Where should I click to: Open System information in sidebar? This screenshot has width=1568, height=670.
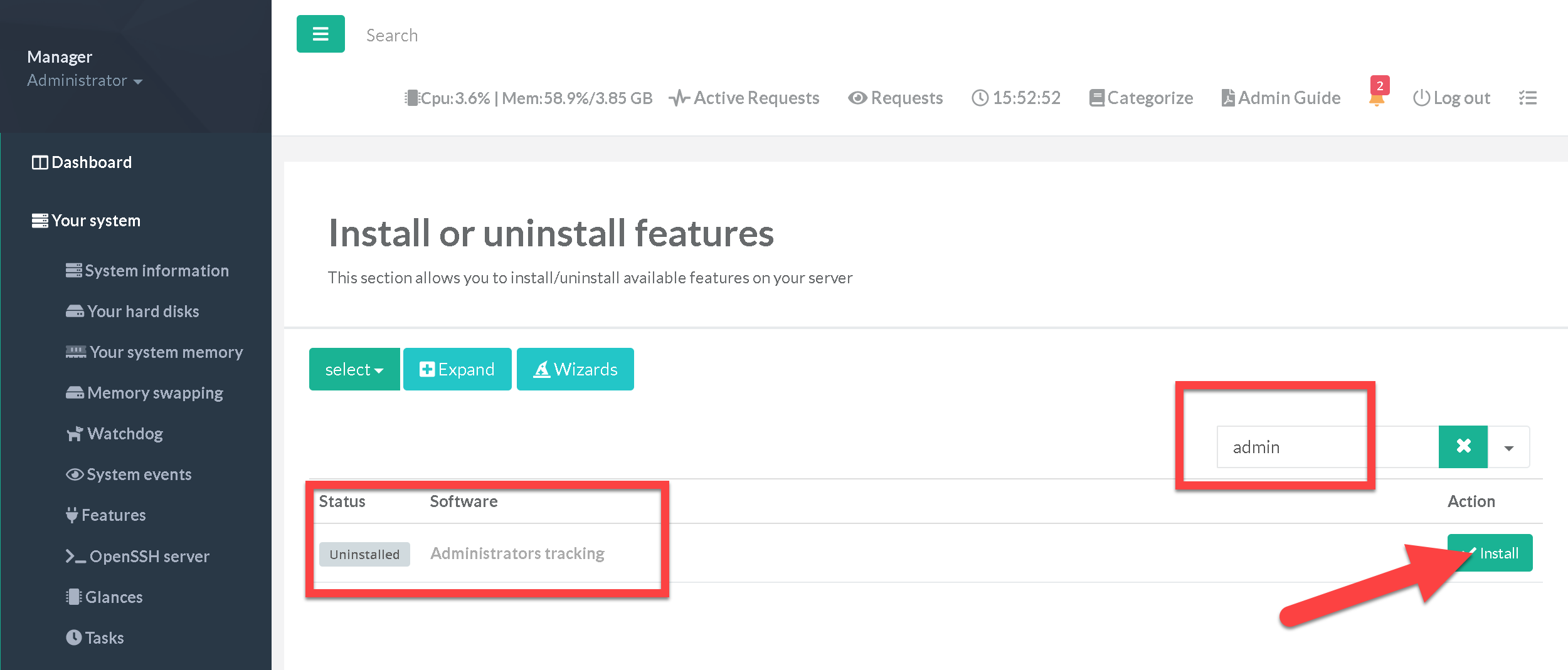pyautogui.click(x=147, y=271)
